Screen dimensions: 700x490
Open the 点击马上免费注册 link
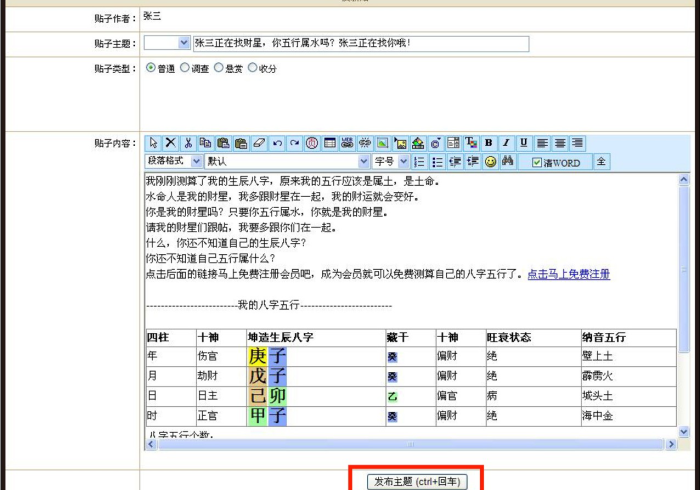pyautogui.click(x=568, y=274)
